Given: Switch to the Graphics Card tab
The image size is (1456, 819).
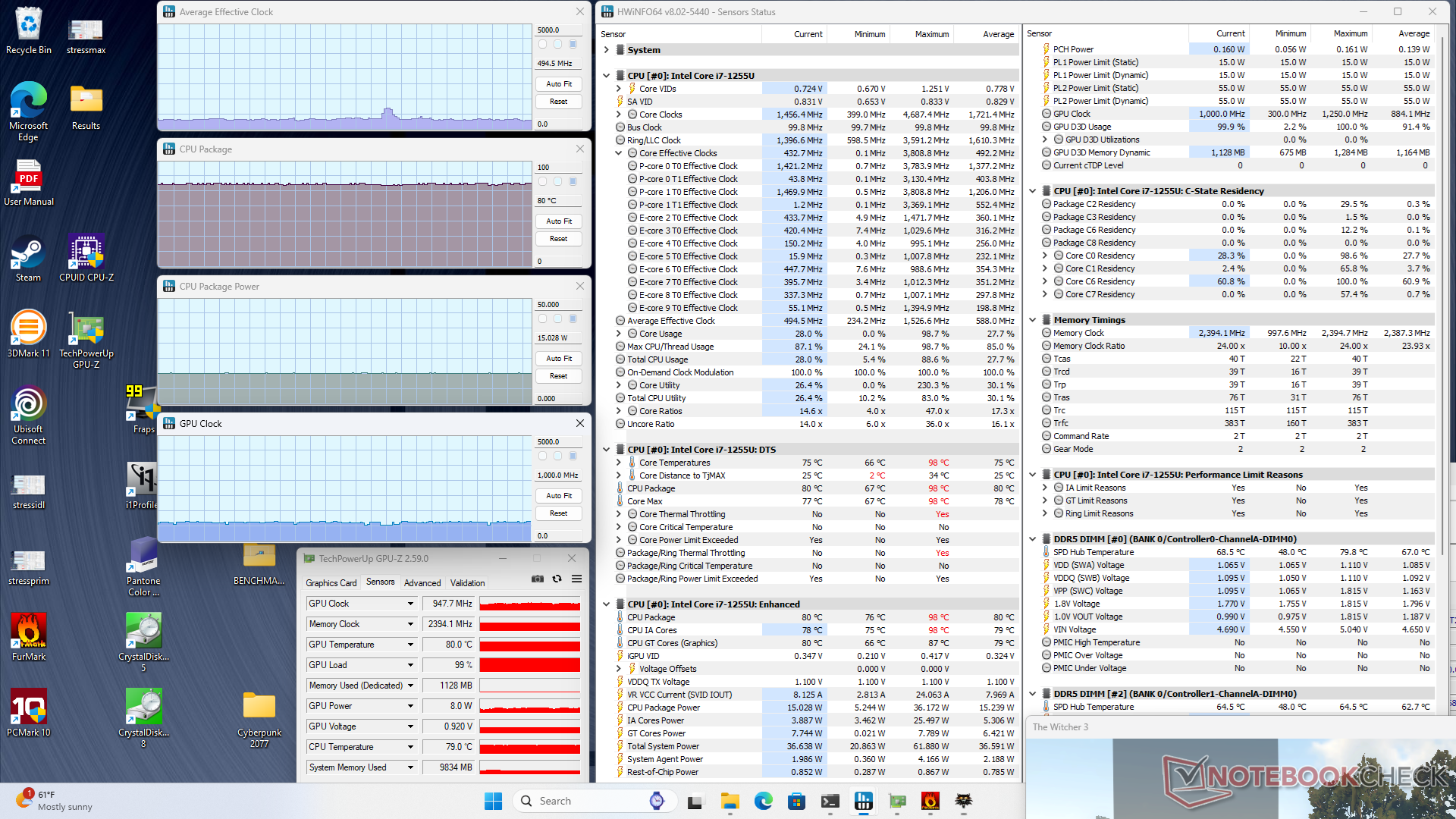Looking at the screenshot, I should pyautogui.click(x=331, y=583).
